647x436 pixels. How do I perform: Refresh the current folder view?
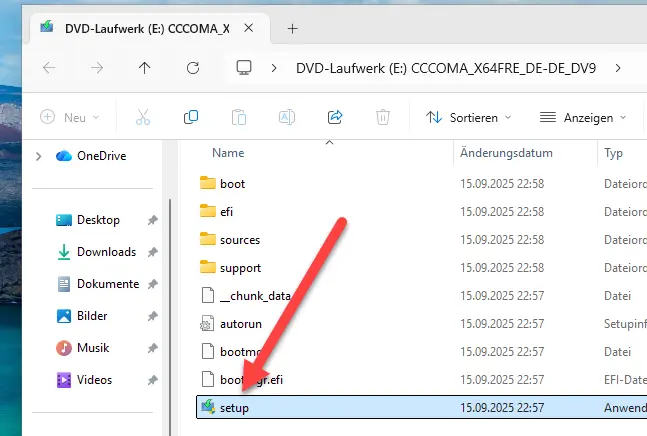tap(193, 68)
